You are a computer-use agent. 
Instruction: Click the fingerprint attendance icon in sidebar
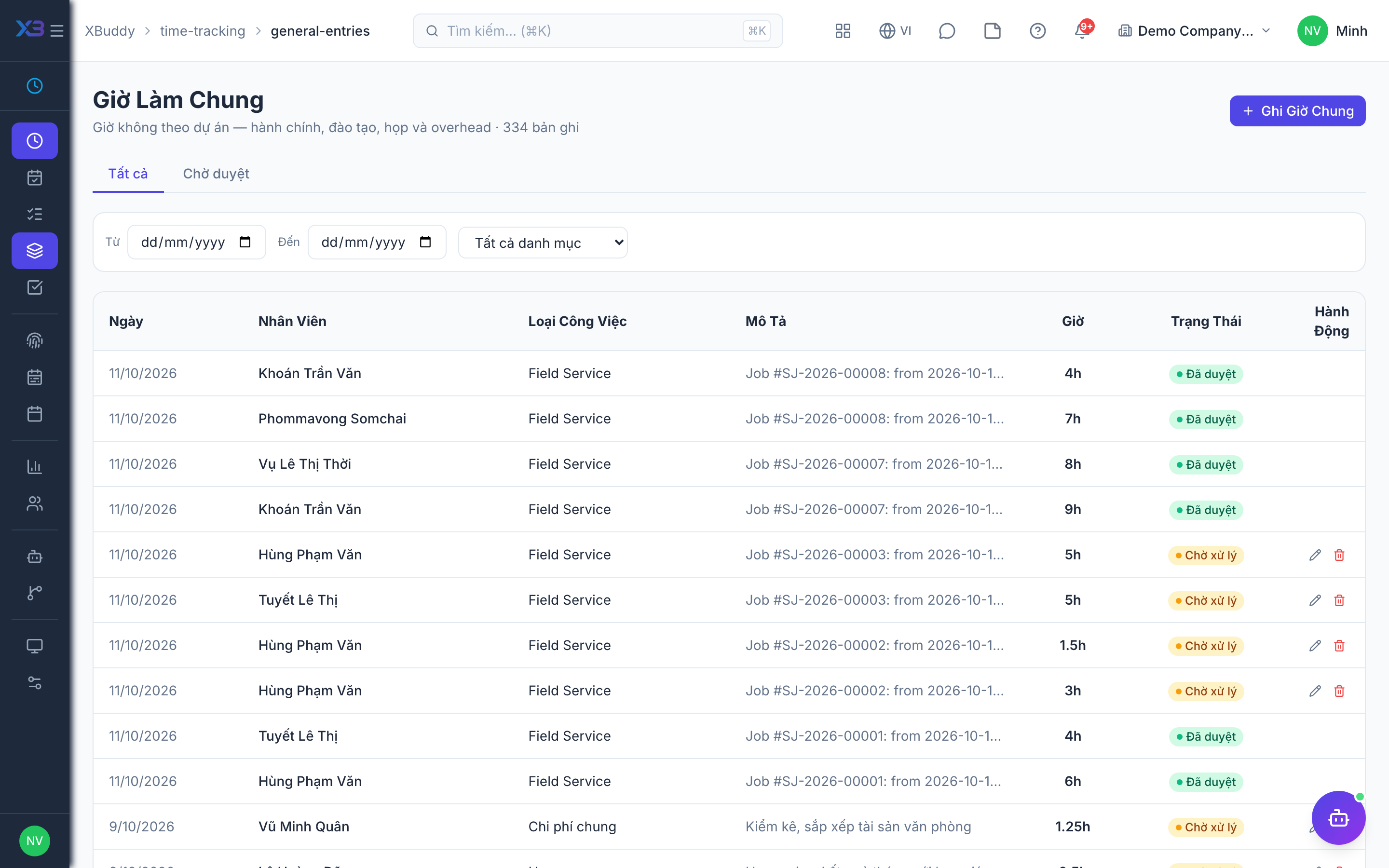tap(34, 340)
